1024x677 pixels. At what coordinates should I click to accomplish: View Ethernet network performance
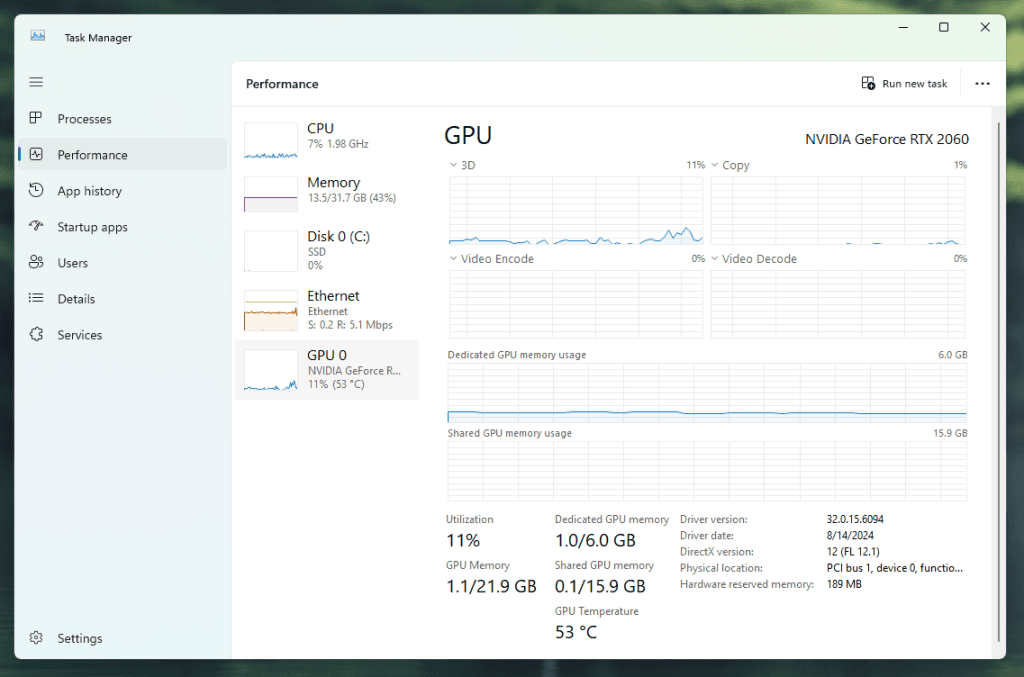point(326,310)
